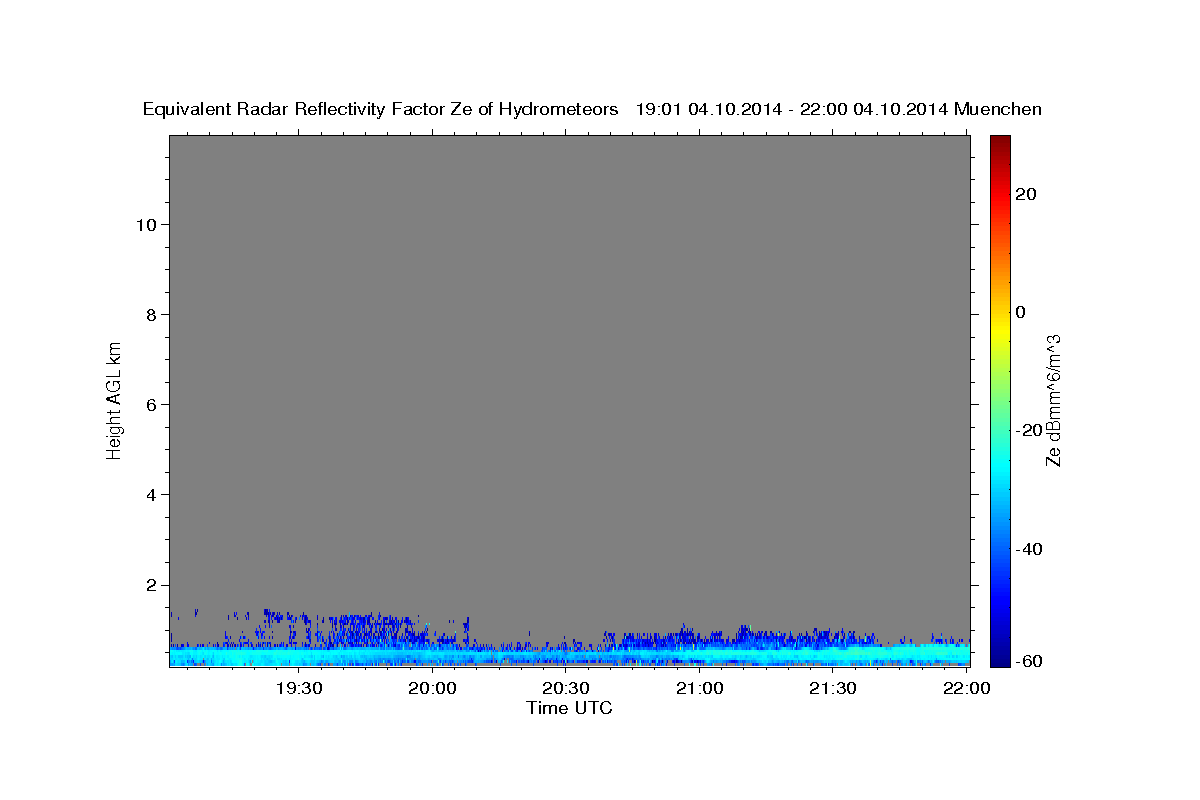Viewport: 1200px width, 800px height.
Task: Click the height tick label 4
Action: click(152, 494)
